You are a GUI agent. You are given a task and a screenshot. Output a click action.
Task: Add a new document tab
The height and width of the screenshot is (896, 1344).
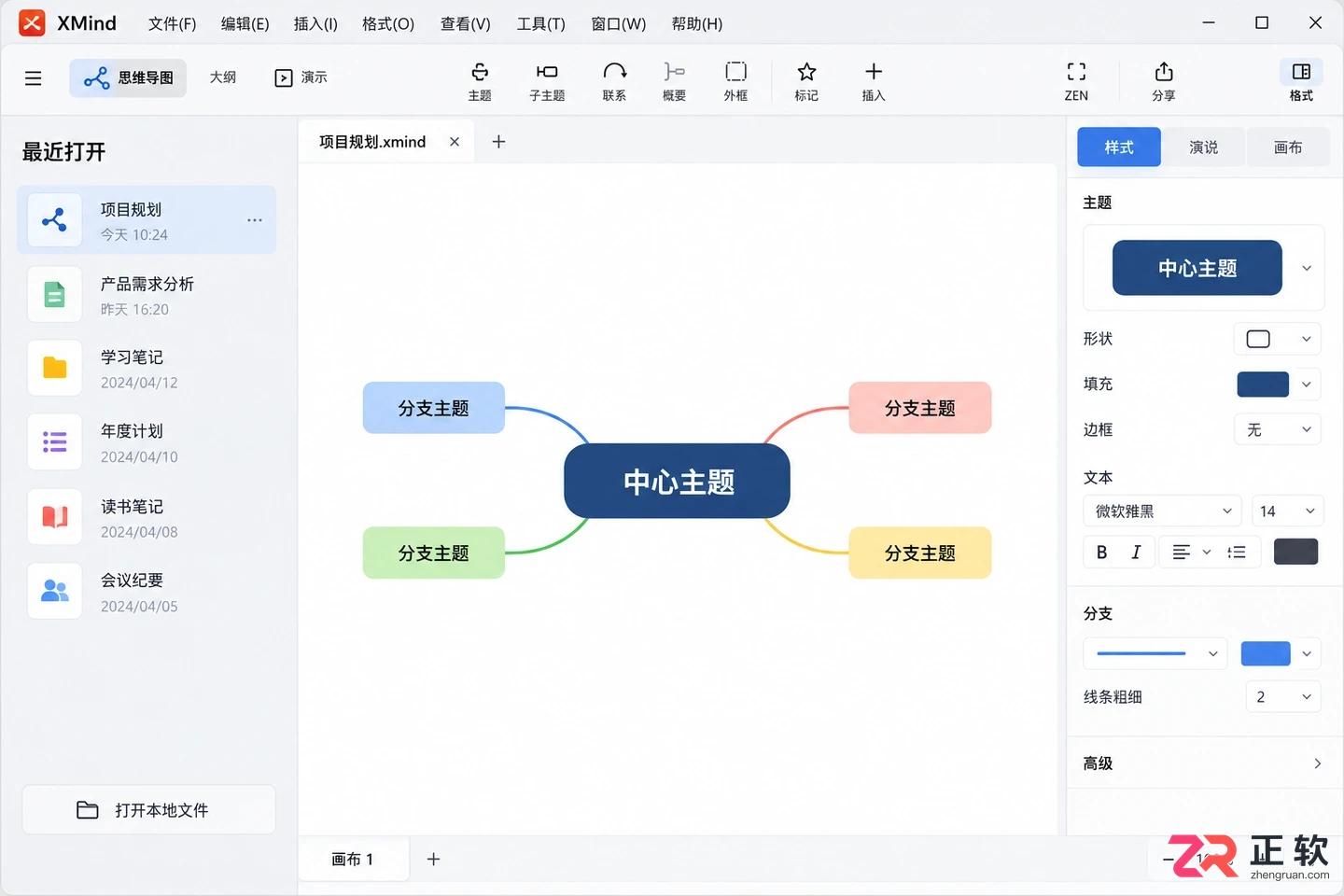pos(498,142)
